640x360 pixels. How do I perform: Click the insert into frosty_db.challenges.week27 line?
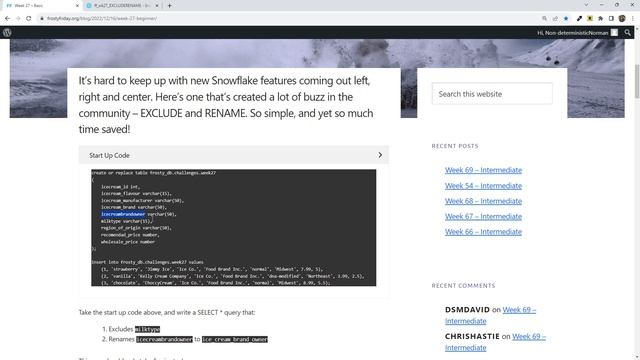[x=147, y=262]
